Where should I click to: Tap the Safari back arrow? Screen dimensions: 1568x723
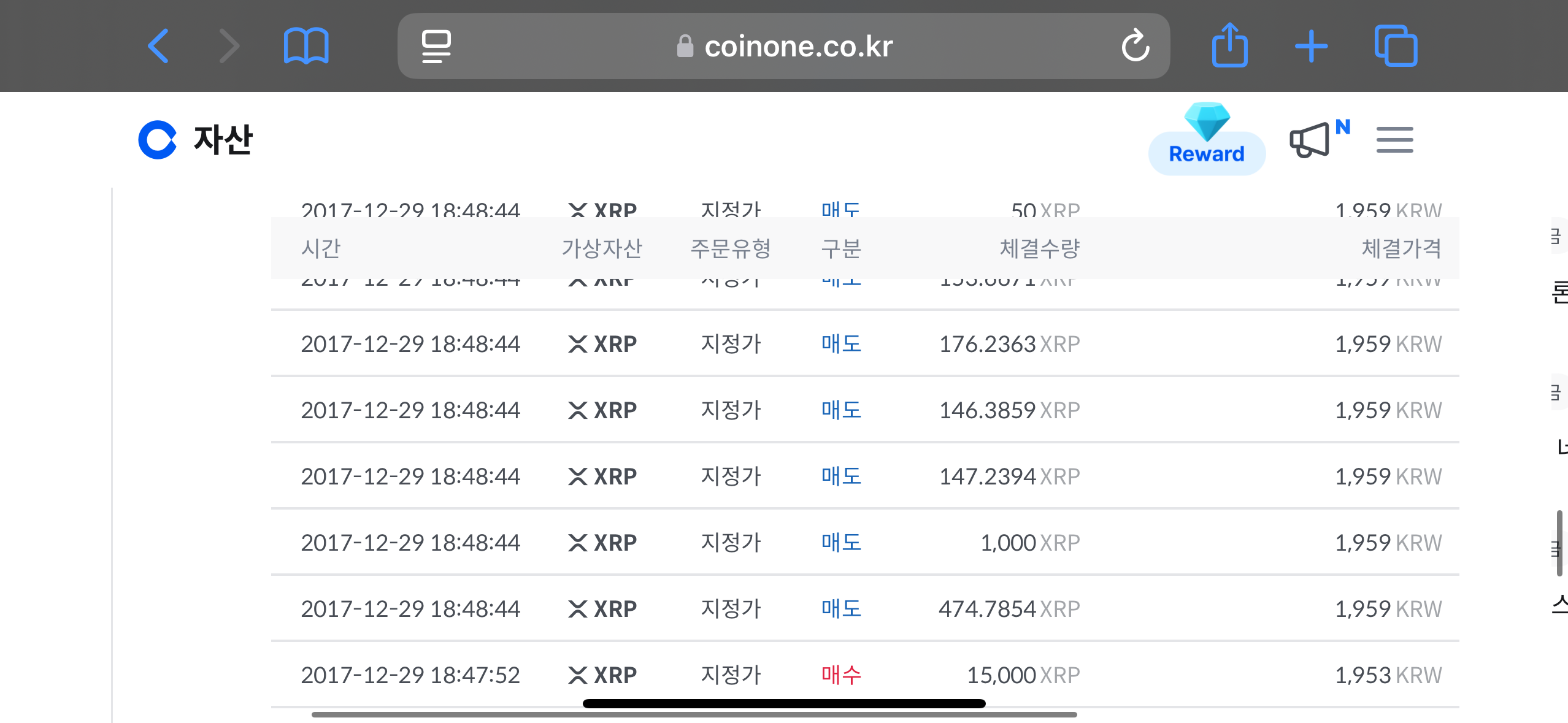pyautogui.click(x=158, y=46)
